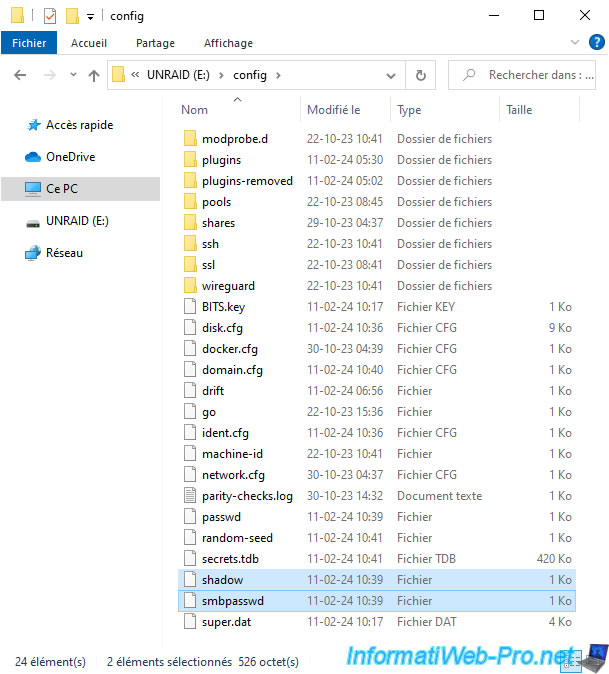Open the recent locations dropdown arrow
609x674 pixels.
(x=73, y=75)
